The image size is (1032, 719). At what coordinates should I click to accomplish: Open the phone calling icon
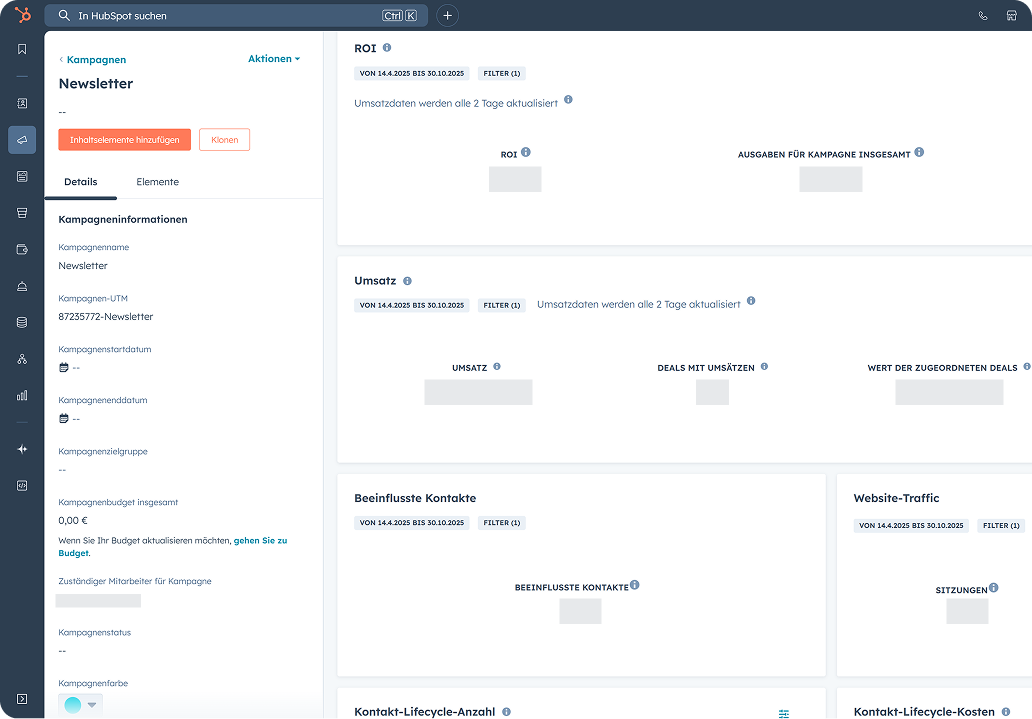coord(983,16)
